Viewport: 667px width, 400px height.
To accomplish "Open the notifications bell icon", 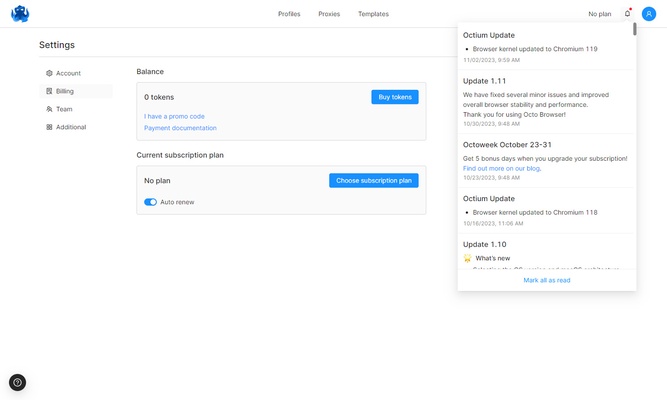I will (627, 14).
